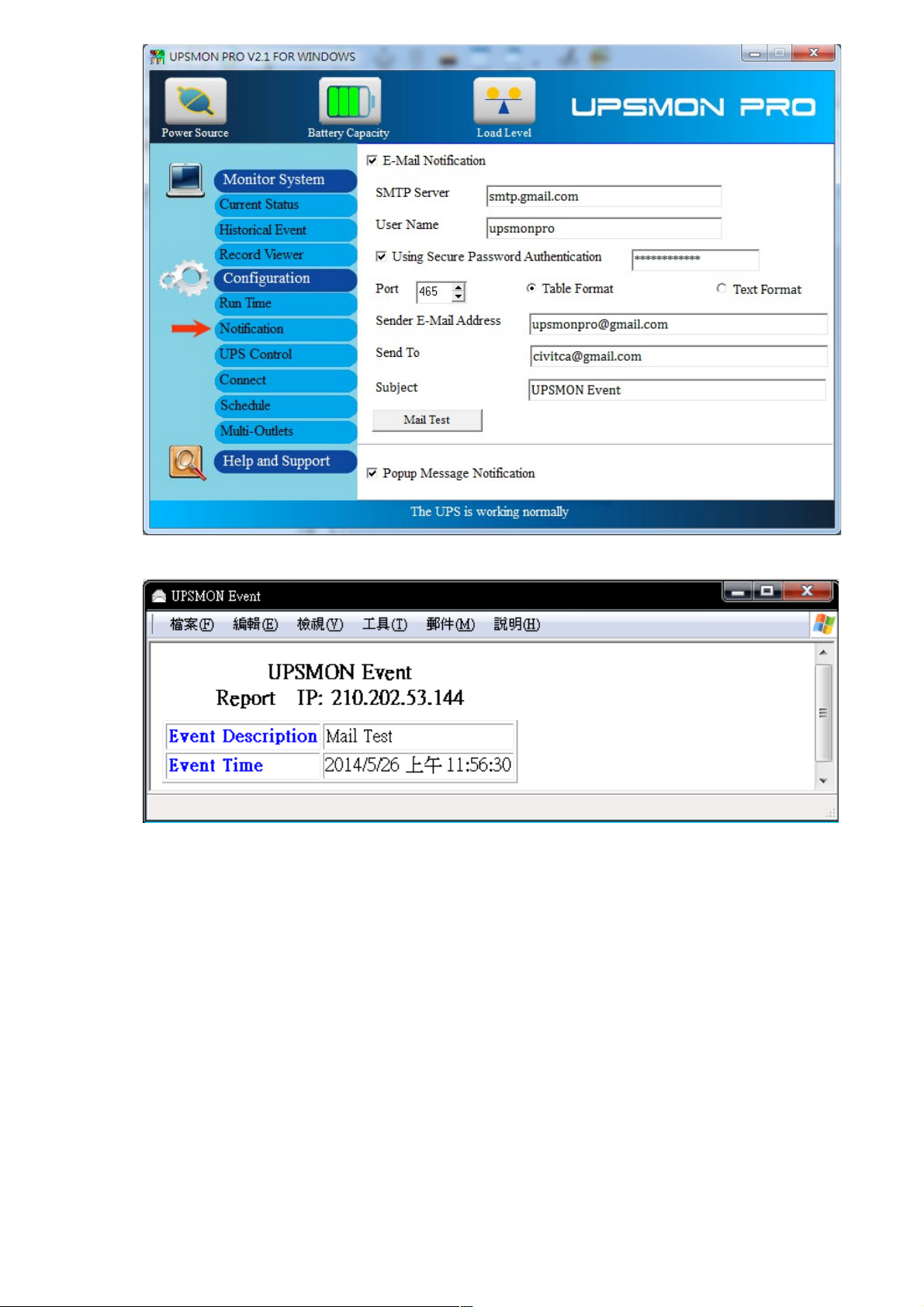Click status text The UPS is working normally
This screenshot has width=924, height=1307.
[x=490, y=512]
